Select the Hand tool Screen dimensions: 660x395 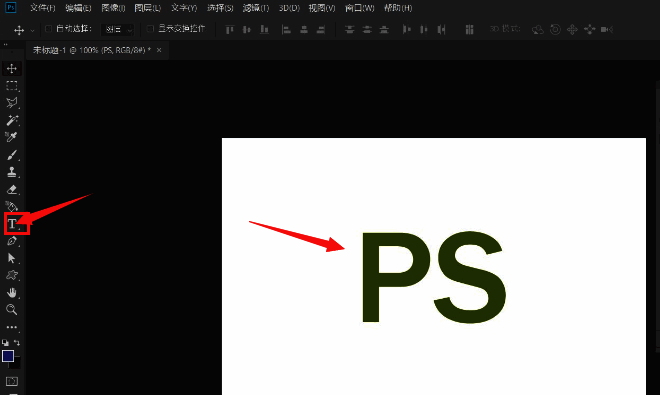12,293
